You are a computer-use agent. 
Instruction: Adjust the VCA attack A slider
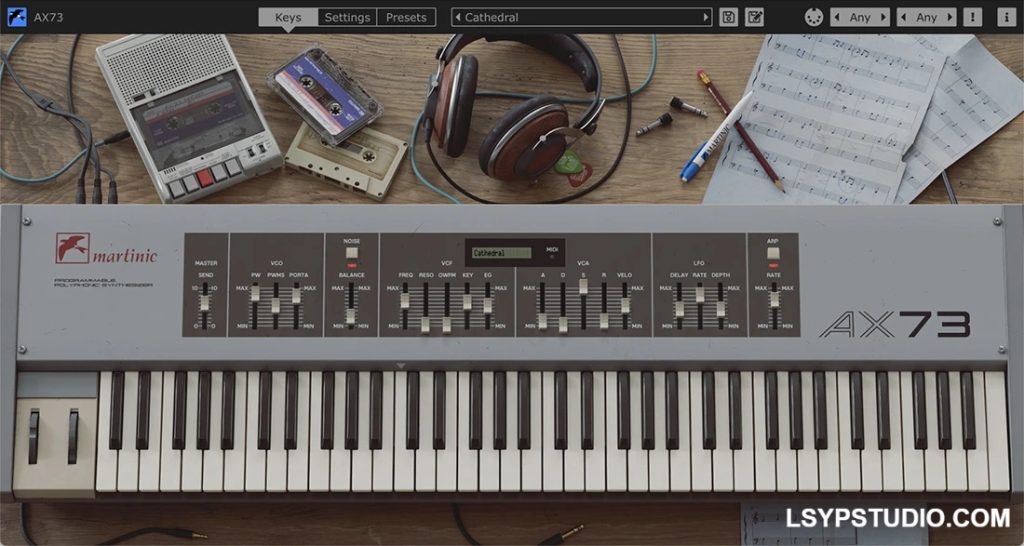point(542,321)
